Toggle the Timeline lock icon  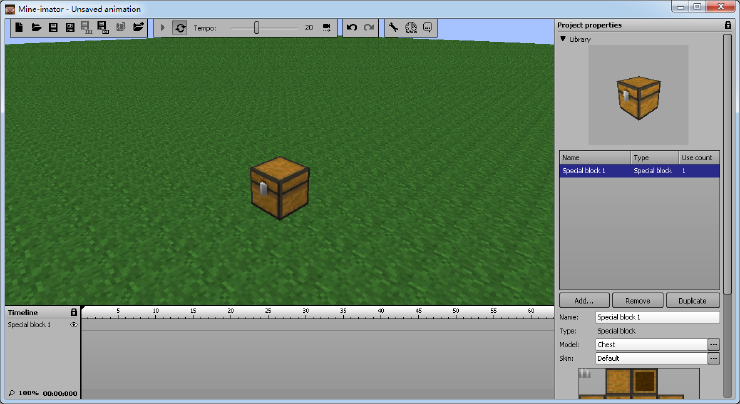click(x=74, y=312)
